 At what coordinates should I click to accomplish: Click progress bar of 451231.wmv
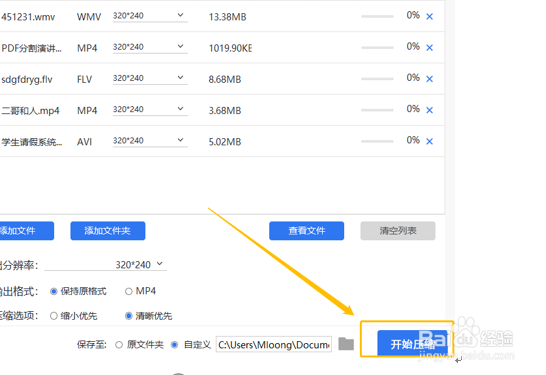(x=377, y=16)
